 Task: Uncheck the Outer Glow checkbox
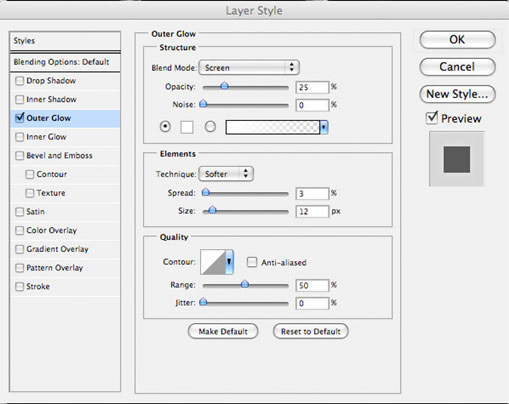[20, 118]
